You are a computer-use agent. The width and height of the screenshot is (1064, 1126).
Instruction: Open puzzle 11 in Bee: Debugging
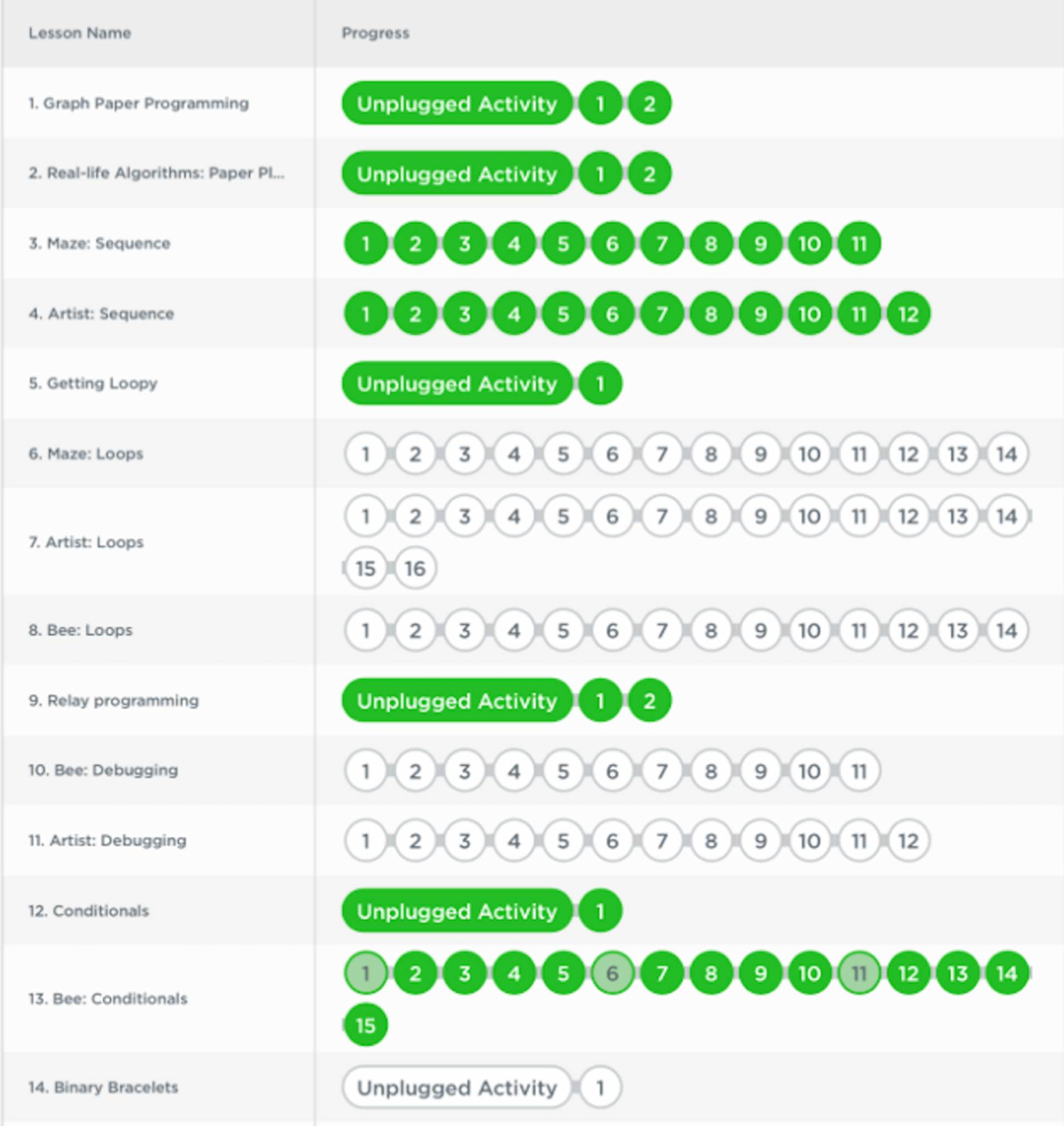coord(859,771)
